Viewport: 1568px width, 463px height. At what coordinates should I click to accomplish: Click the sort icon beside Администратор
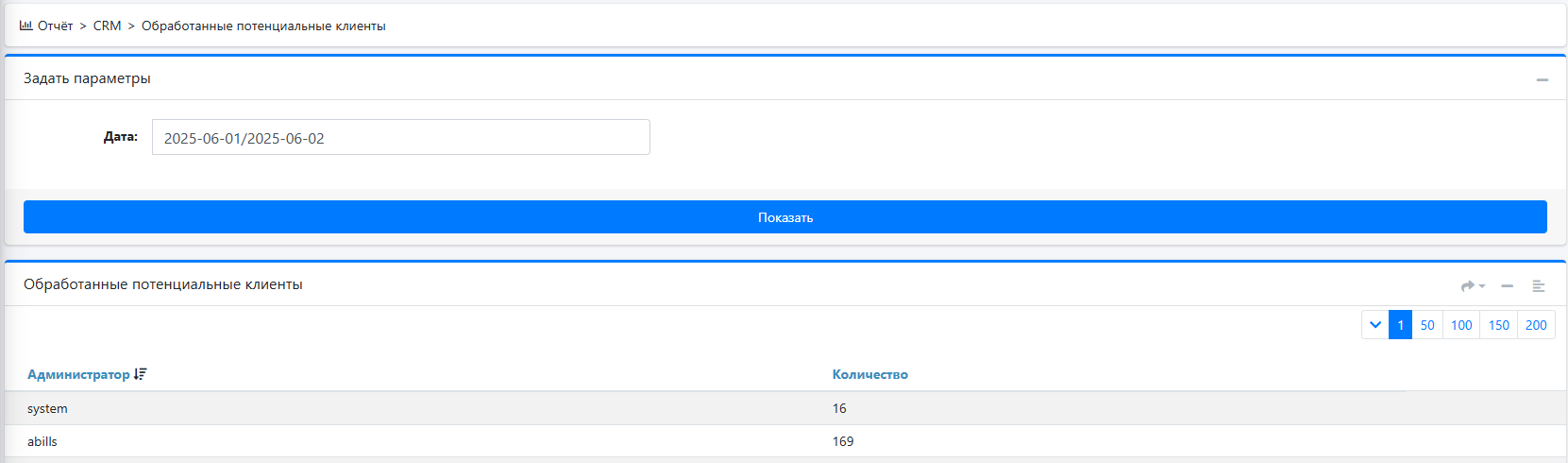(141, 374)
